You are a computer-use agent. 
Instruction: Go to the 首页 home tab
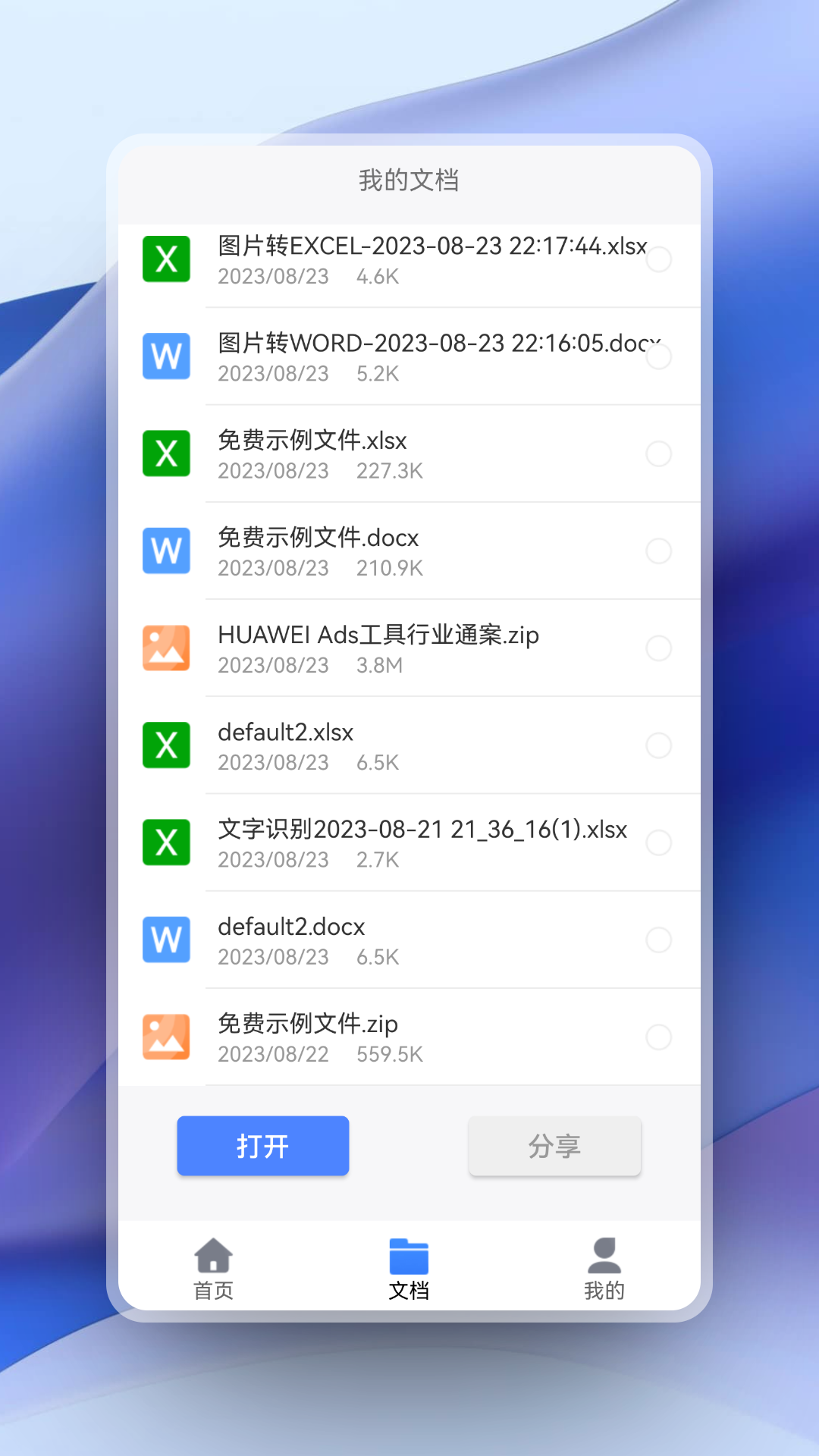pos(213,1269)
